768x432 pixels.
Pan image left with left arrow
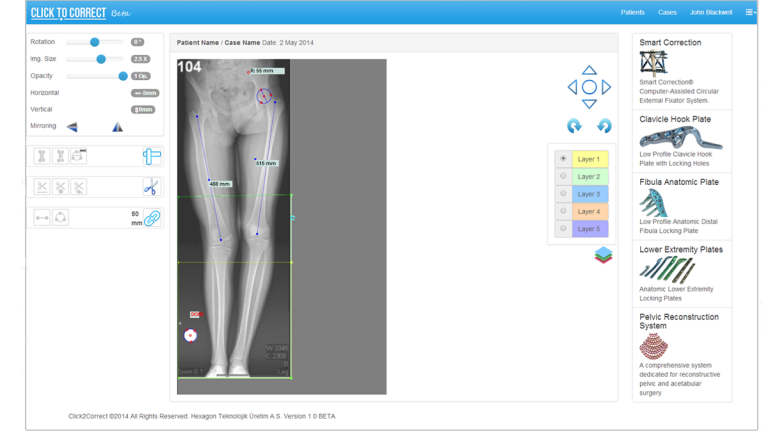point(572,87)
